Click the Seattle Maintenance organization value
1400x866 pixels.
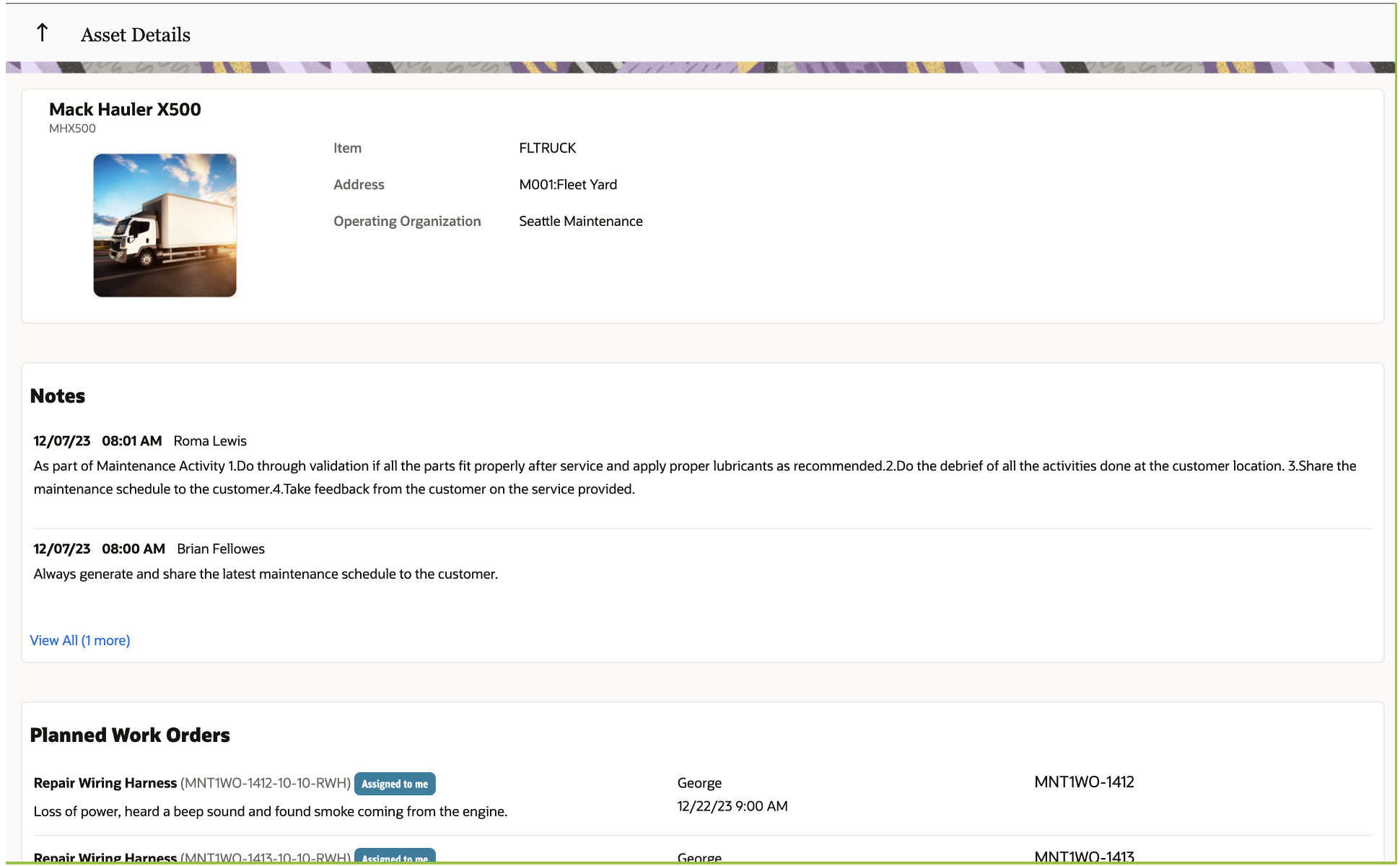tap(581, 221)
